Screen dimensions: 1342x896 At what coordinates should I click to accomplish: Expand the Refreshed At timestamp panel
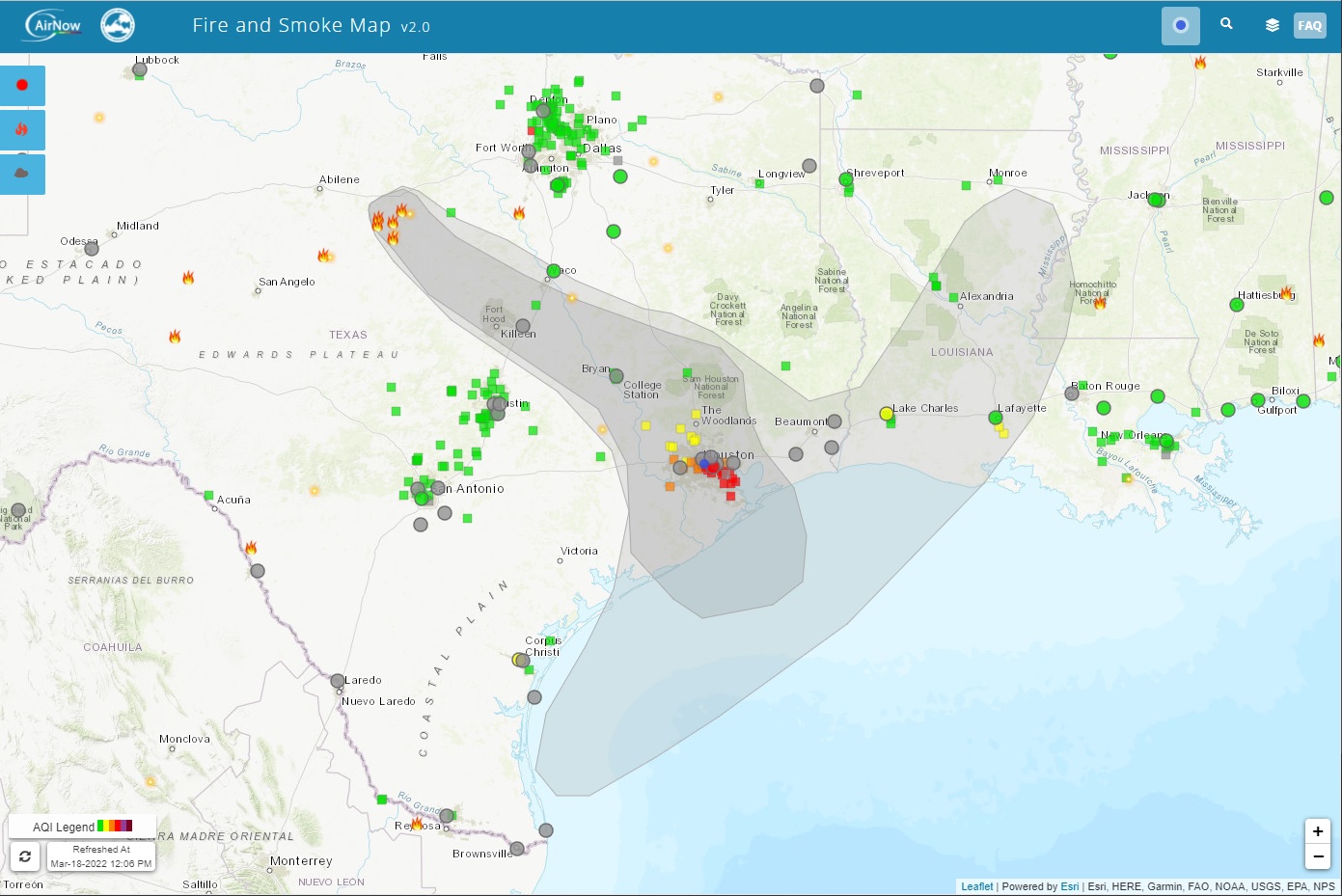pos(99,855)
